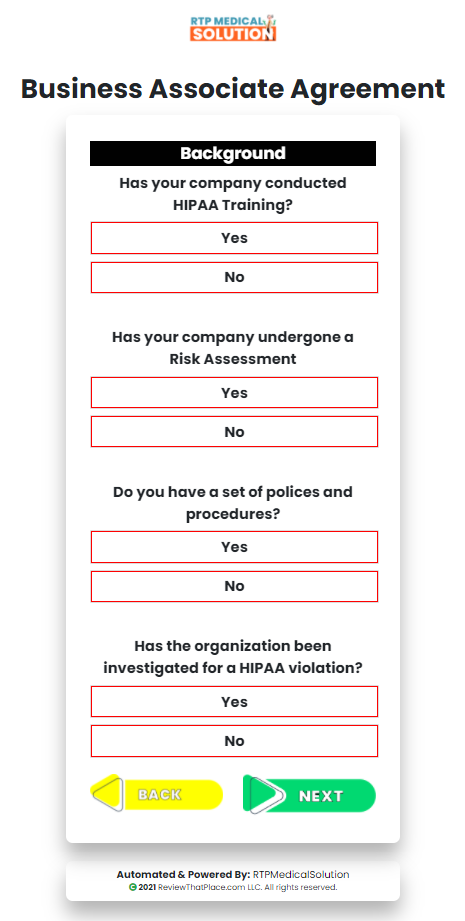465x921 pixels.
Task: Go to previous page with BACK button
Action: point(157,794)
